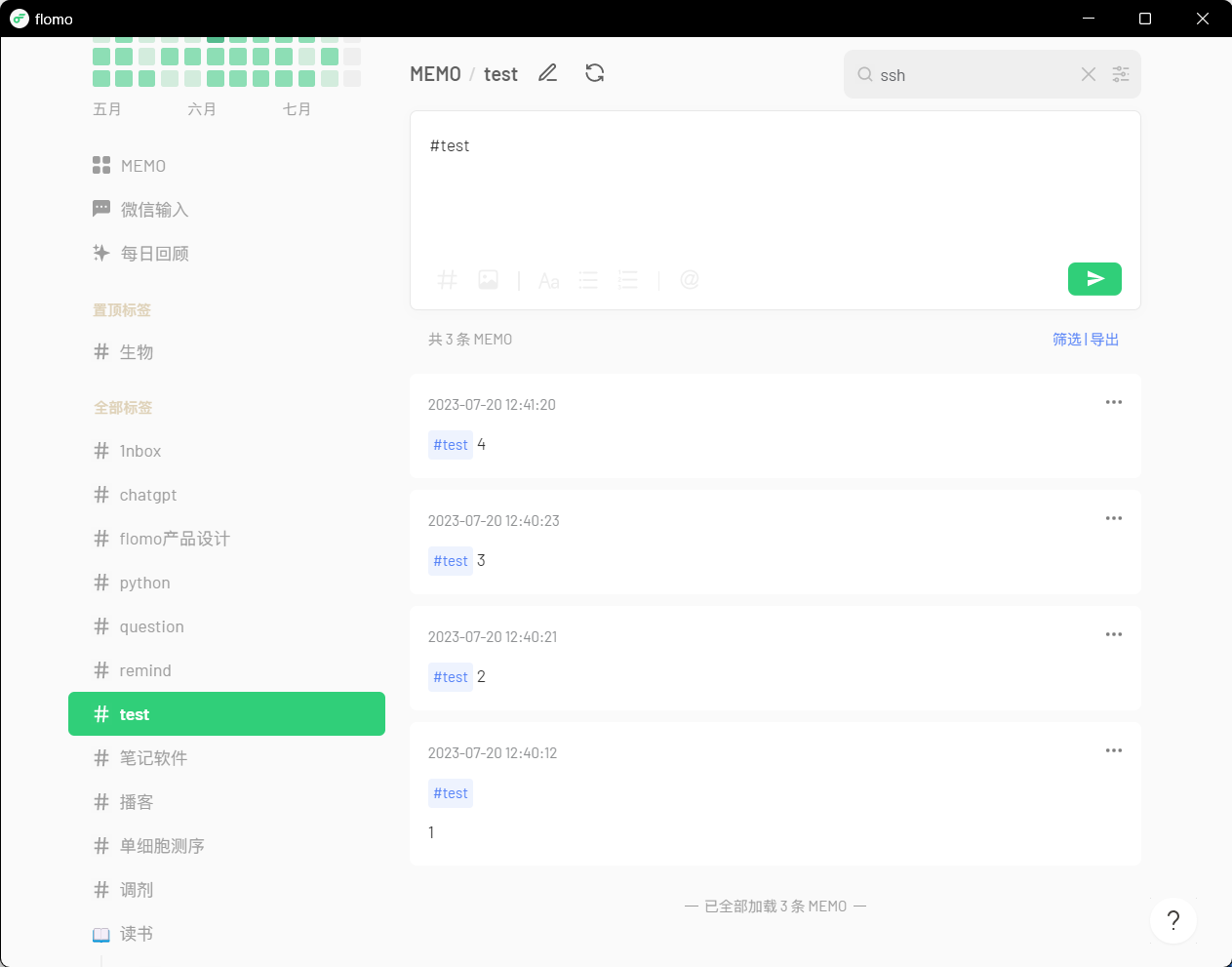Clear the ssh search text
1232x967 pixels.
(x=1088, y=74)
